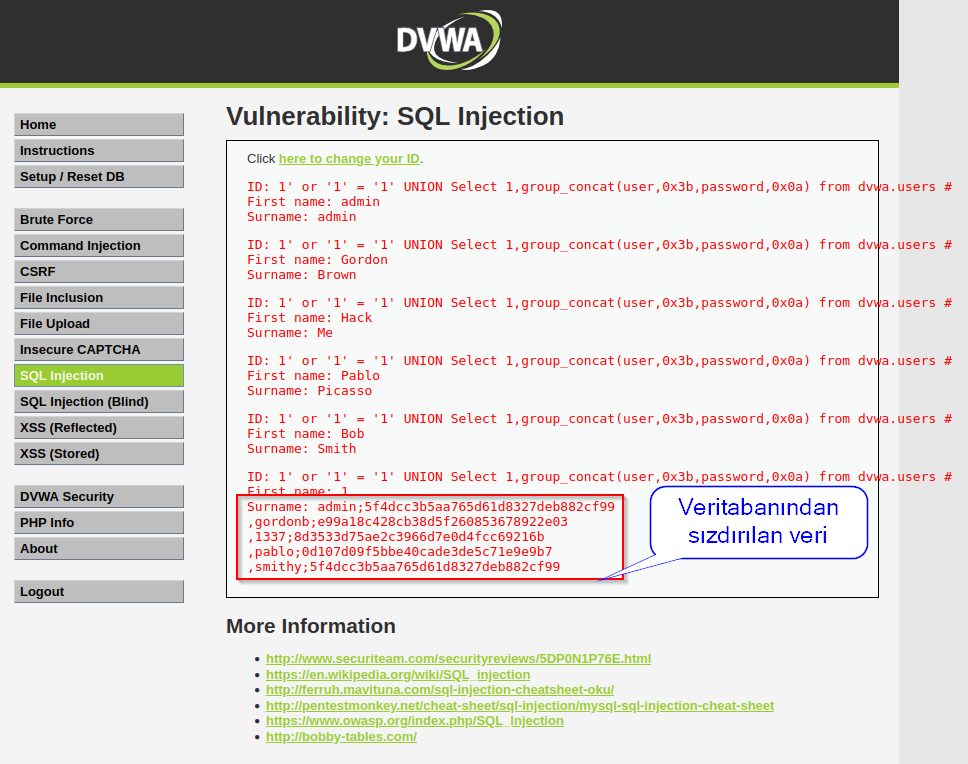
Task: Click the leaked 'smithy;5f4dcc3b5aa…' hash line
Action: [404, 567]
